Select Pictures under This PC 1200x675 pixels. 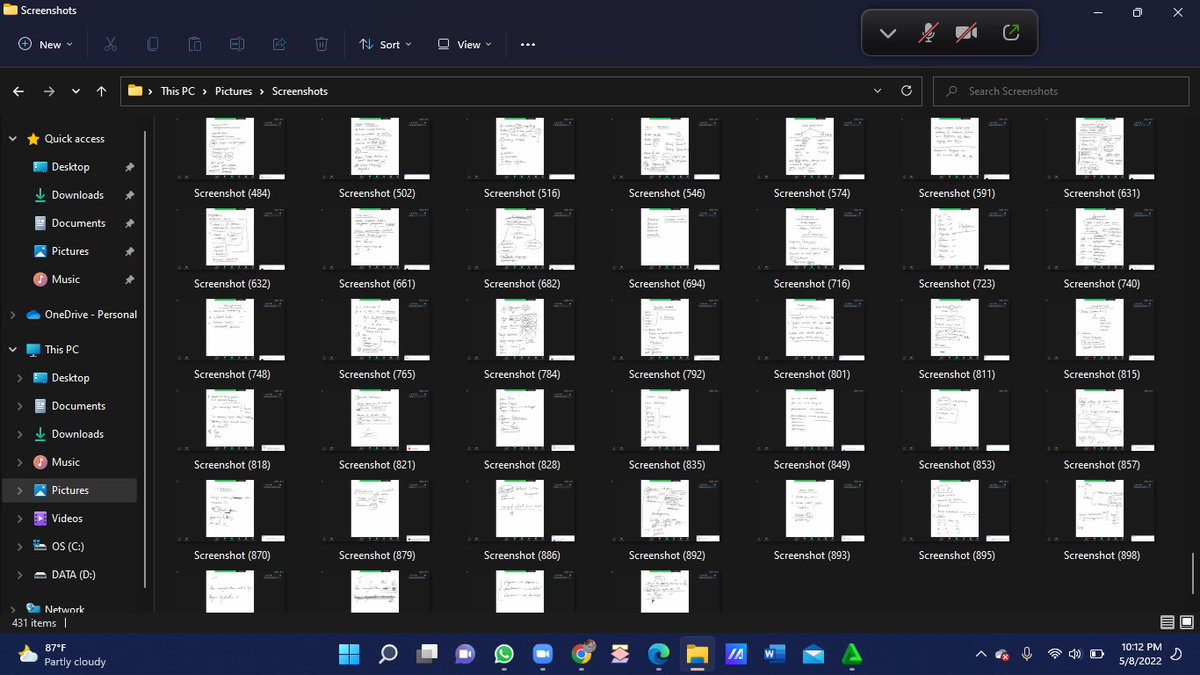tap(70, 491)
